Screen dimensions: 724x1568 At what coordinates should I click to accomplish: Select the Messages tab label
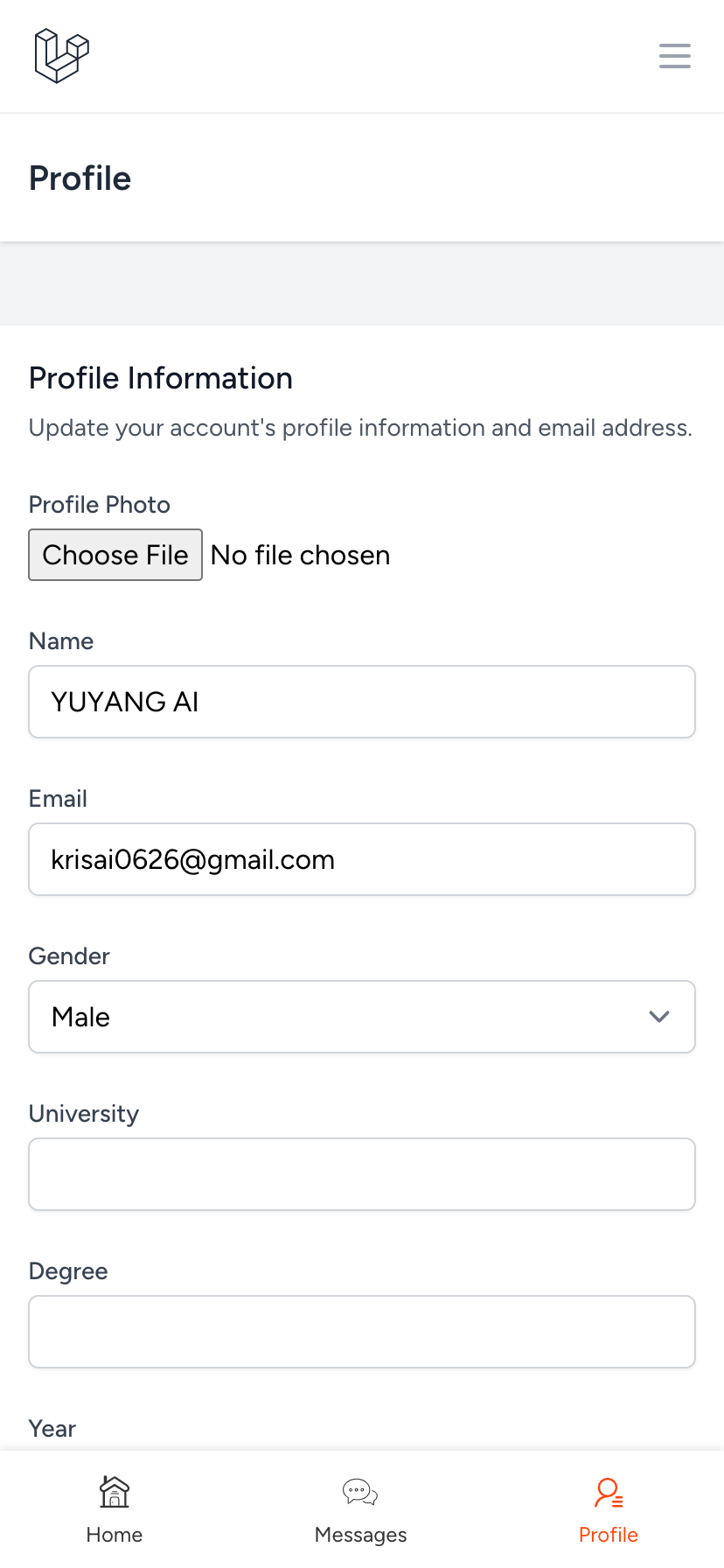360,1535
